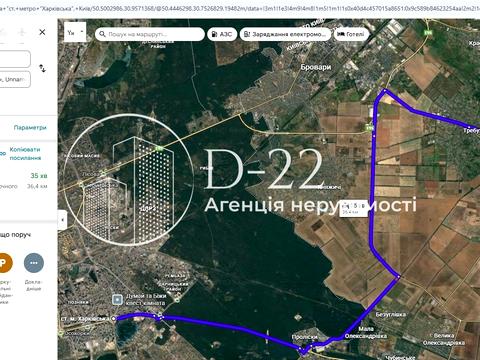The height and width of the screenshot is (360, 480).
Task: Click the Мала Олександрівка label
Action: [366, 332]
